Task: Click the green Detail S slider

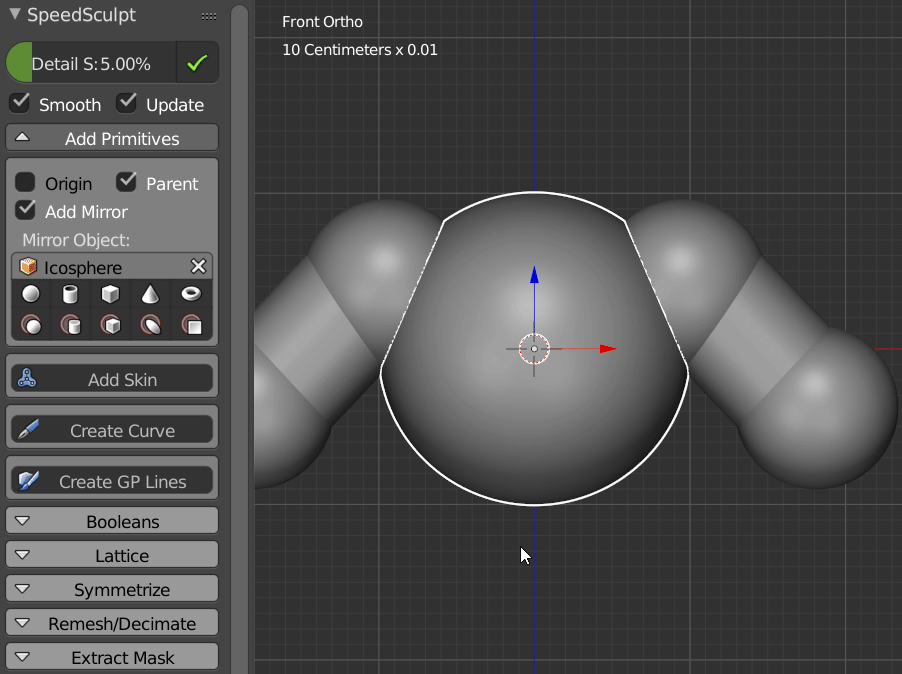Action: tap(100, 62)
